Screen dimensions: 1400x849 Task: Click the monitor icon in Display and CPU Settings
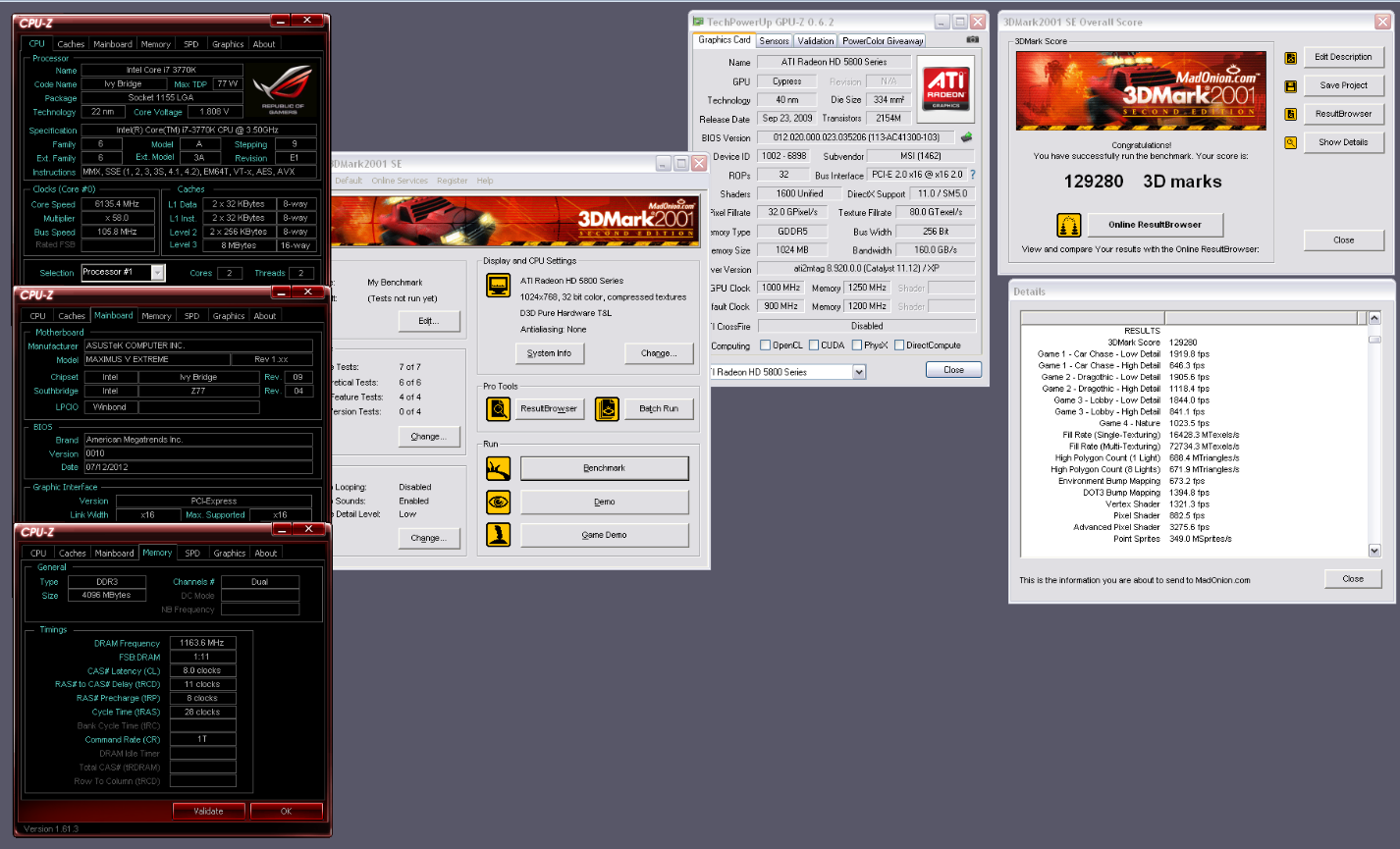click(x=499, y=286)
